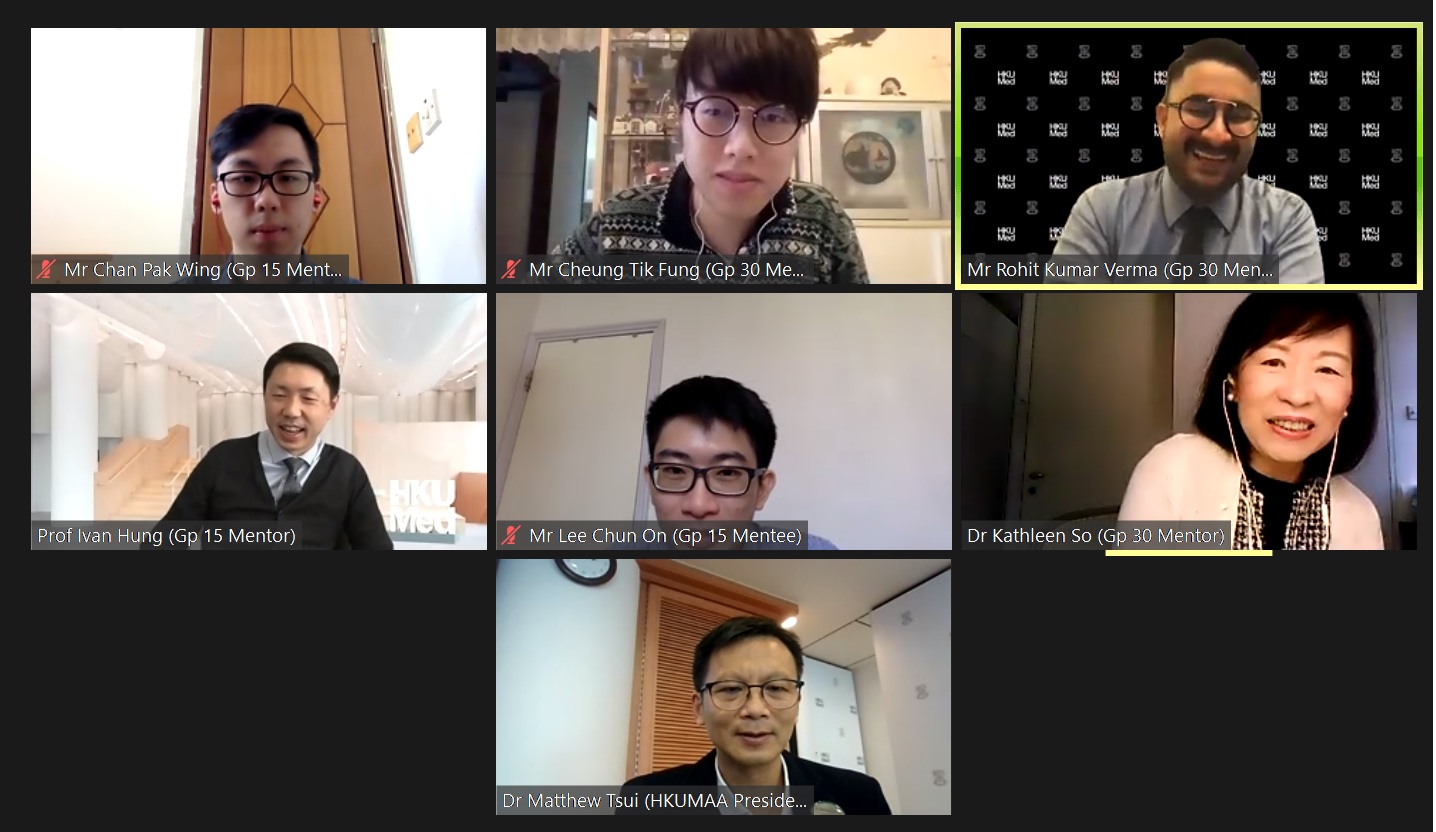This screenshot has height=832, width=1436.
Task: Click name label 'Mr Lee Chun On (Gp 15 Mentee)'
Action: 665,535
